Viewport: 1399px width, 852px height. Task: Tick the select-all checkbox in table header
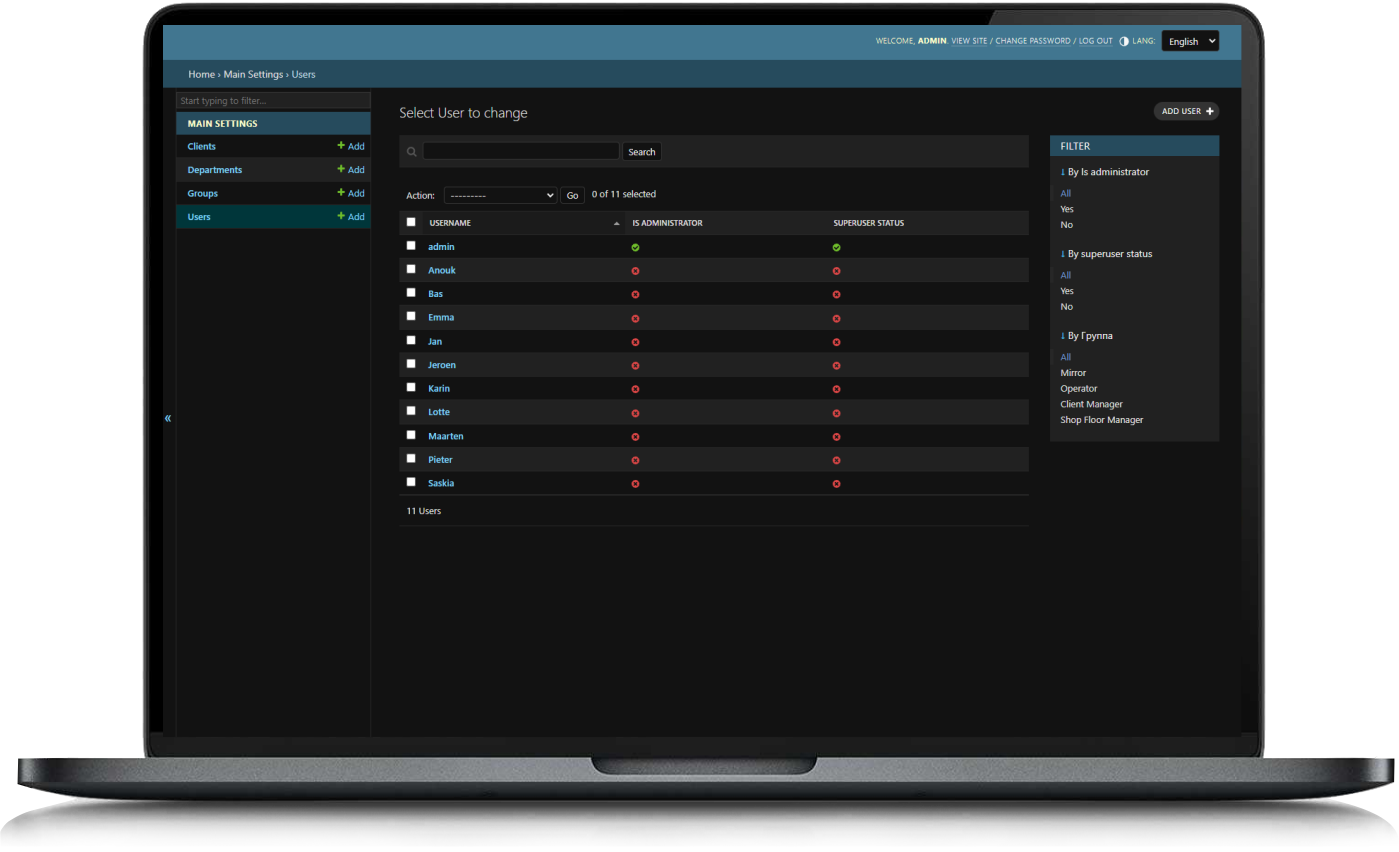pos(411,222)
